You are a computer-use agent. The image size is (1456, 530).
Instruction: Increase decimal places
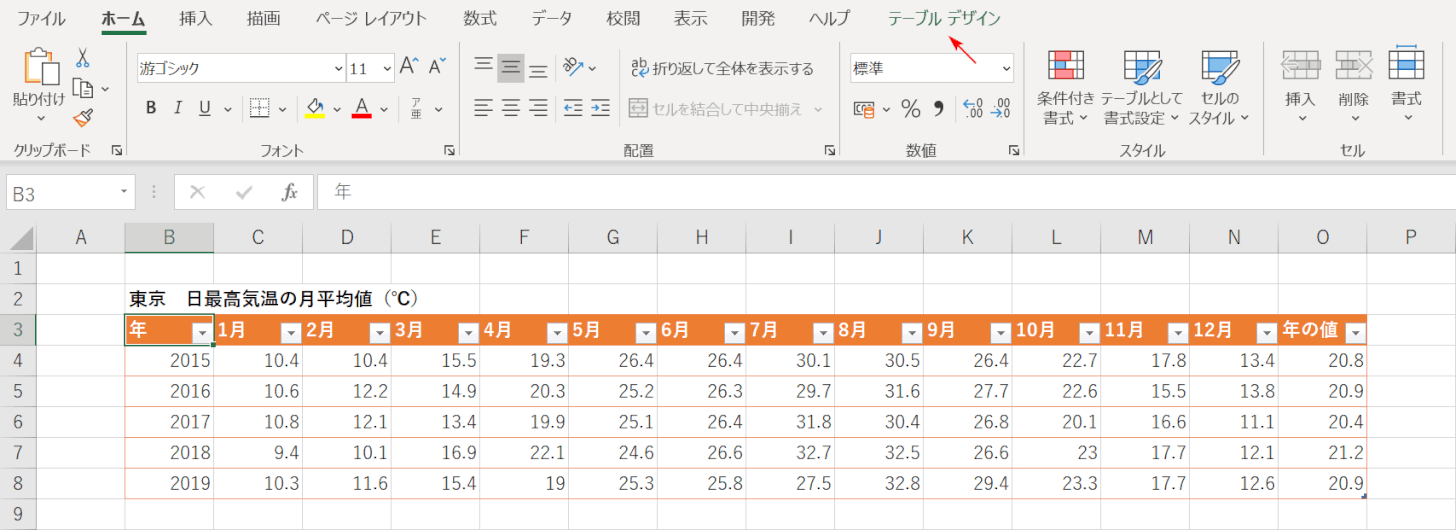pyautogui.click(x=972, y=108)
